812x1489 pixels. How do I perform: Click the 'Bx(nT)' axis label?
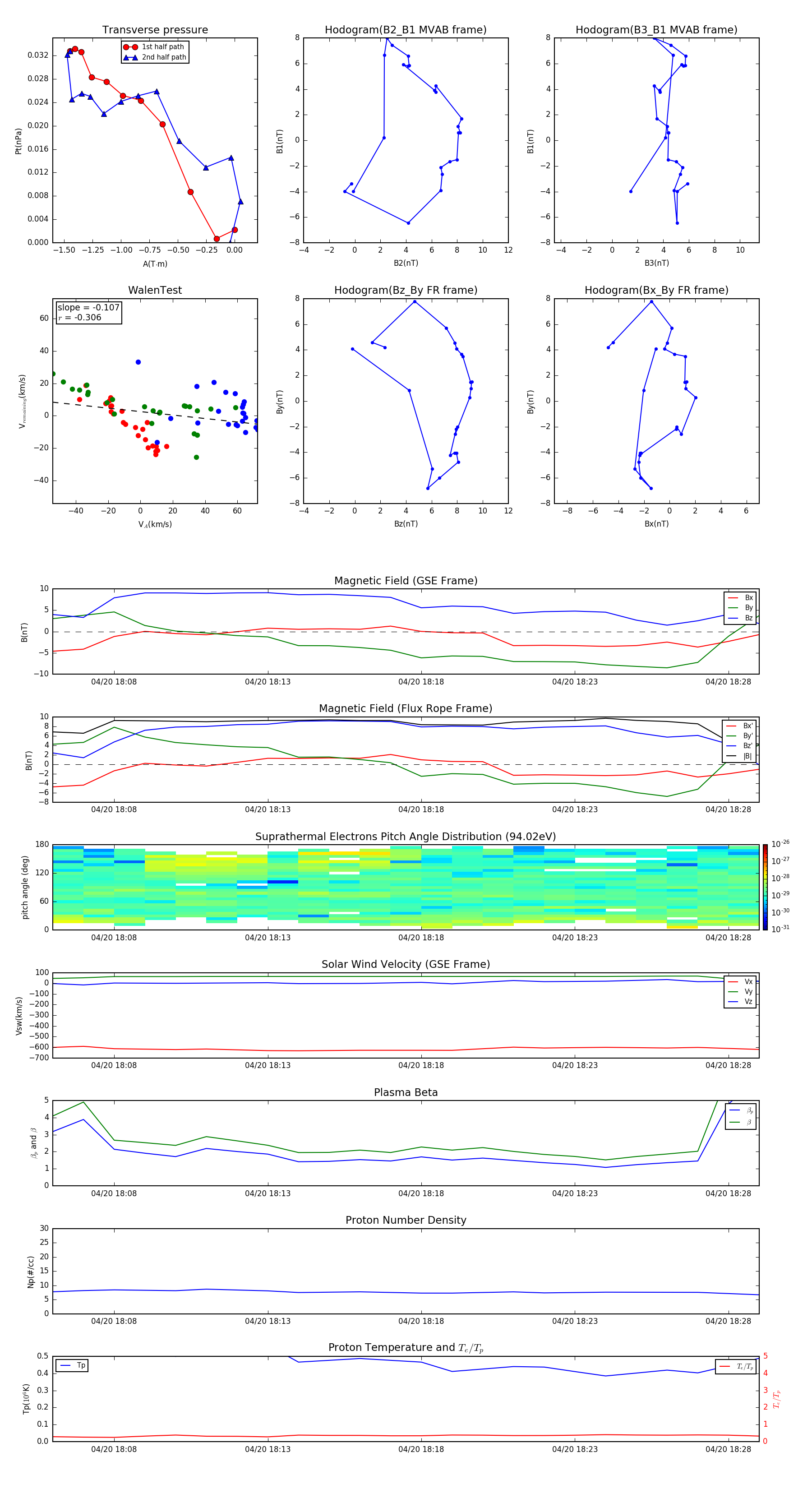[656, 524]
